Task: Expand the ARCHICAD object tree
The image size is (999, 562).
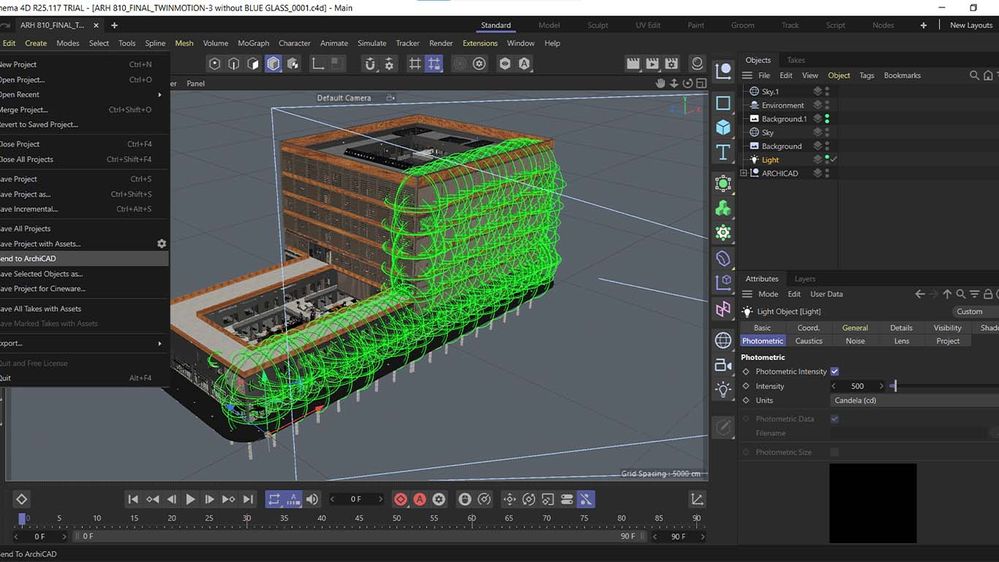Action: click(x=744, y=173)
